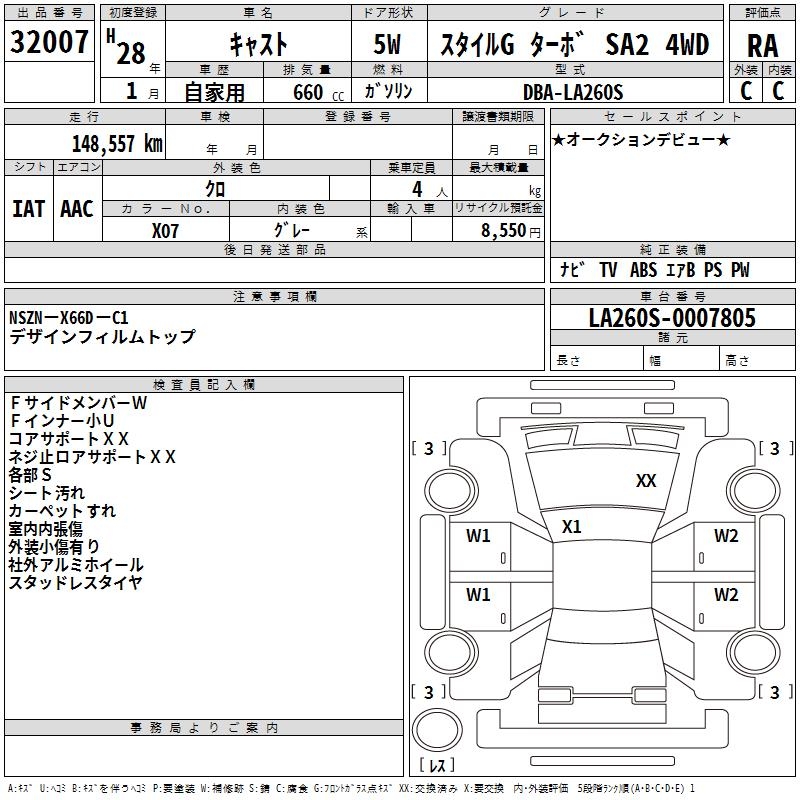Image resolution: width=800 pixels, height=800 pixels.
Task: Click the lot number 32007
Action: [49, 42]
